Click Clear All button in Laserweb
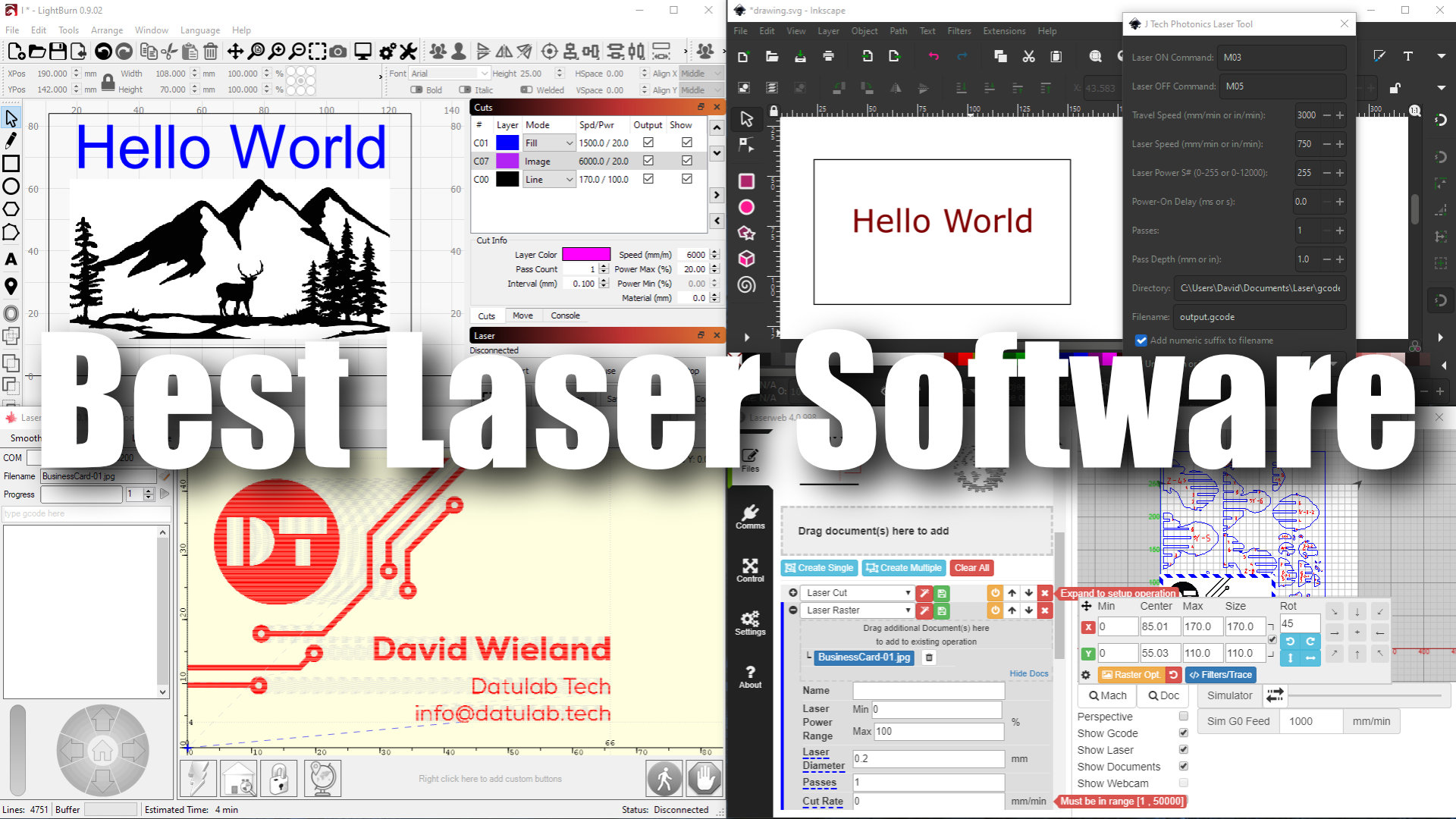Image resolution: width=1456 pixels, height=819 pixels. point(970,568)
